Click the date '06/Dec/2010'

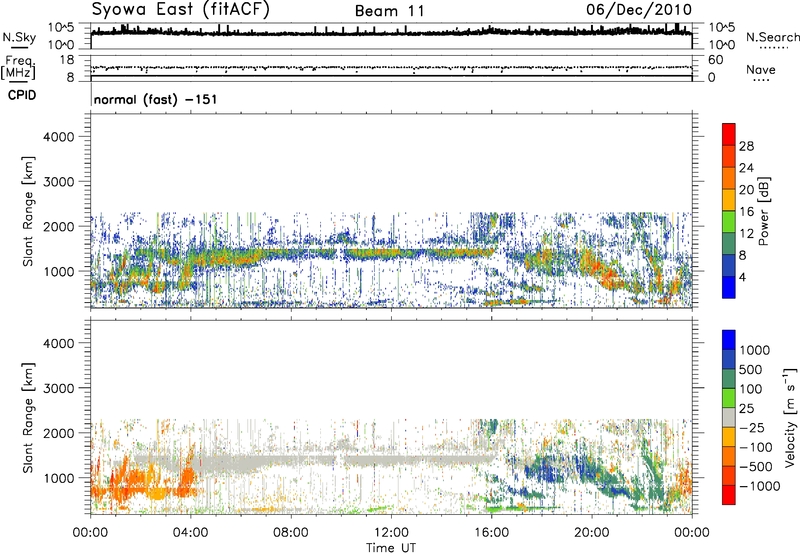point(639,10)
